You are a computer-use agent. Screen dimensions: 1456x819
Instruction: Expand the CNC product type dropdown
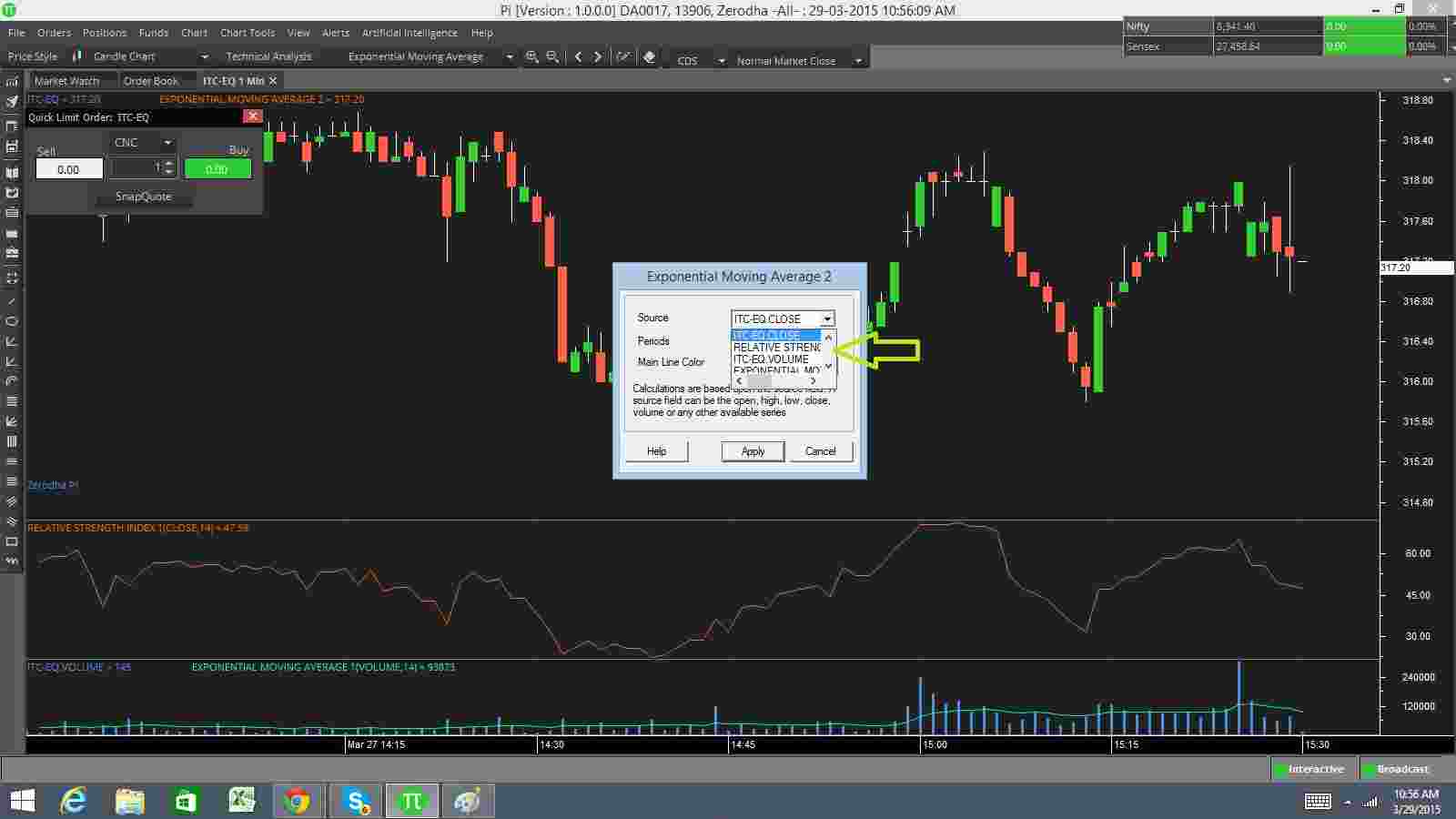tap(167, 143)
